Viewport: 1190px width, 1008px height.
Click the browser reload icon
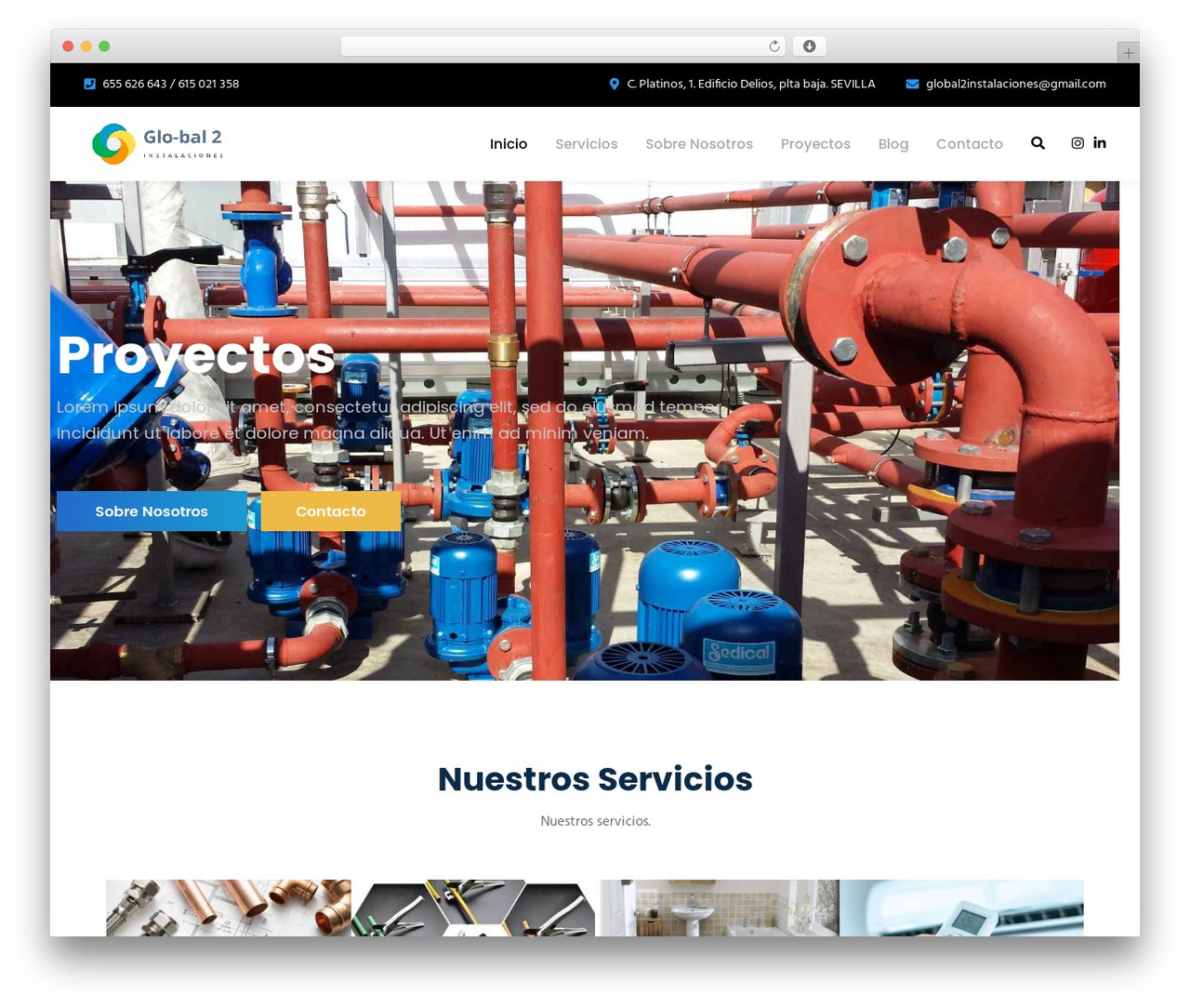[774, 46]
